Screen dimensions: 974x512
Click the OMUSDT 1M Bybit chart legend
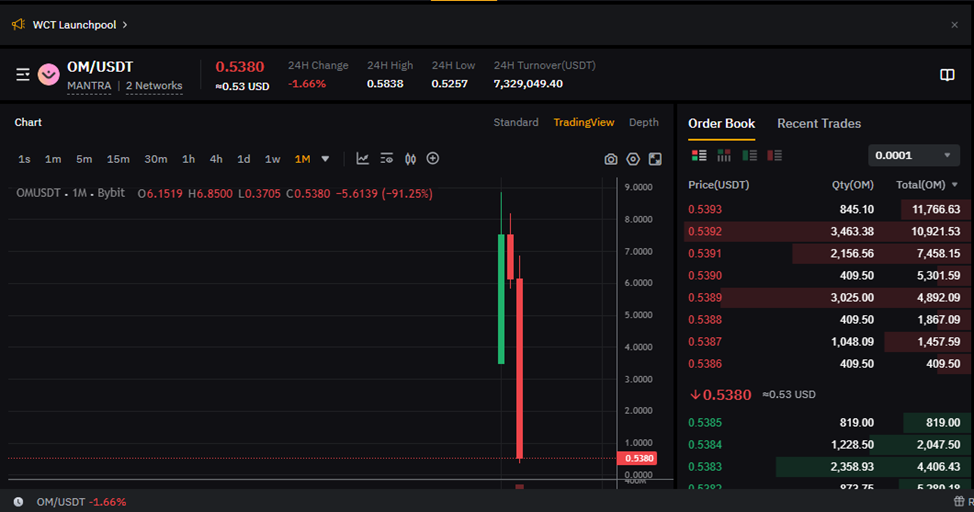pos(70,193)
